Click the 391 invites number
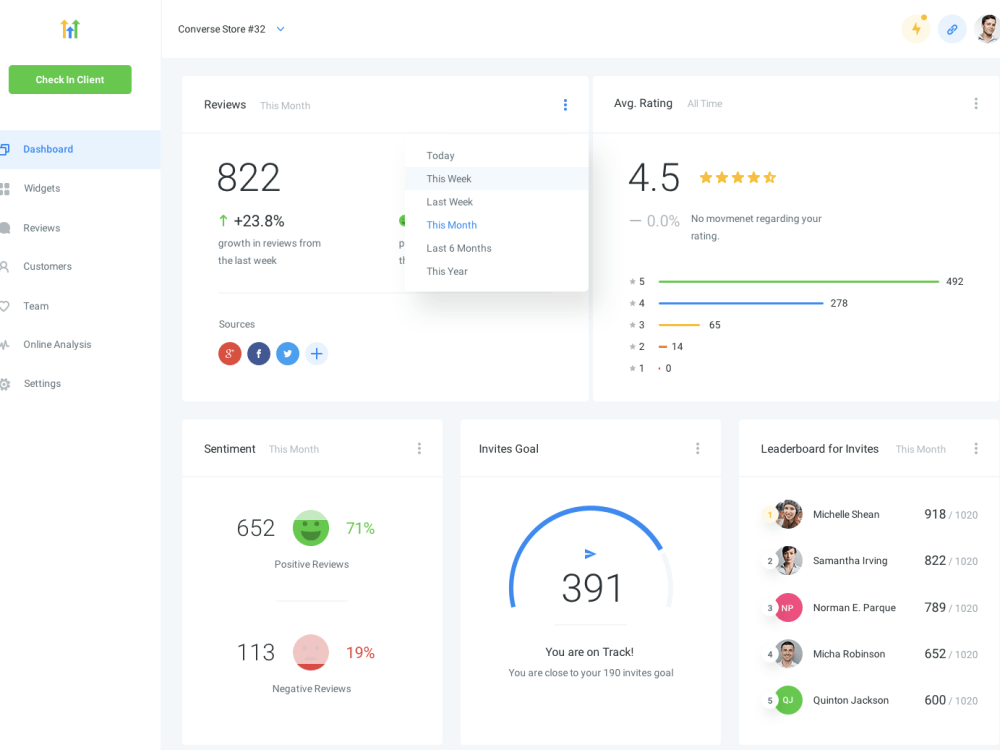This screenshot has height=750, width=1000. [591, 588]
